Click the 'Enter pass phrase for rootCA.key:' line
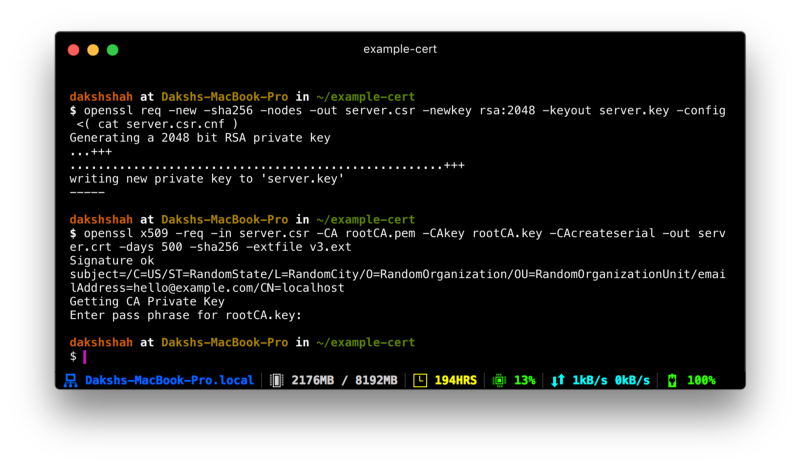 click(186, 315)
